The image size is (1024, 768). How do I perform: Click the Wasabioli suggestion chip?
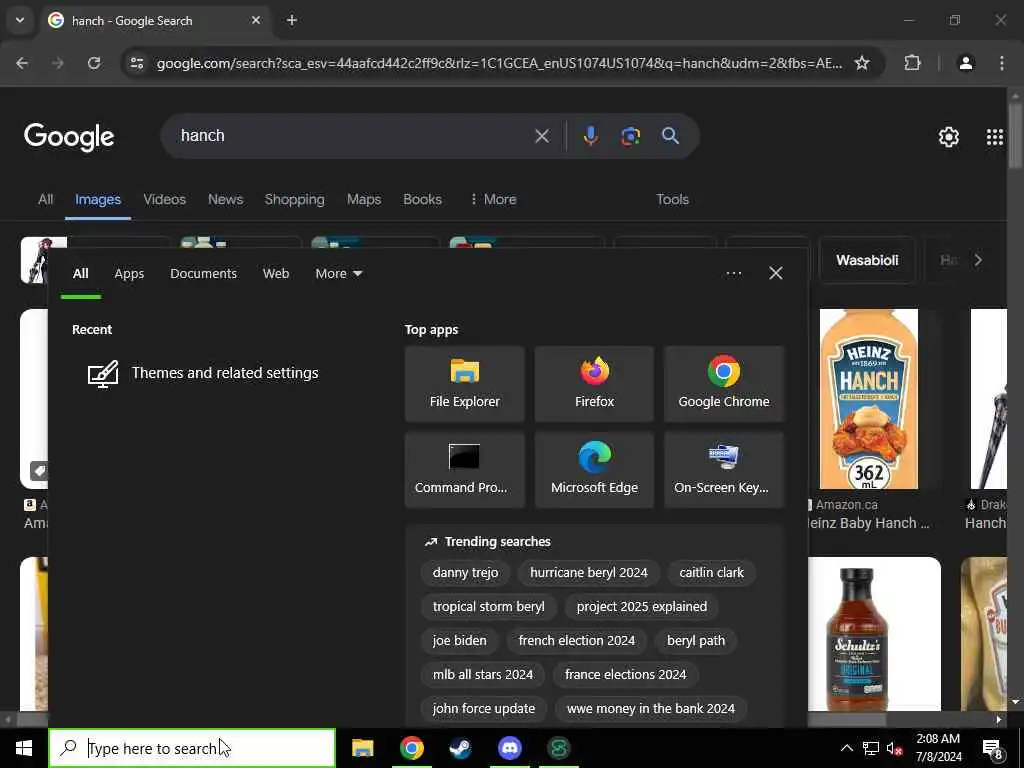(x=867, y=260)
